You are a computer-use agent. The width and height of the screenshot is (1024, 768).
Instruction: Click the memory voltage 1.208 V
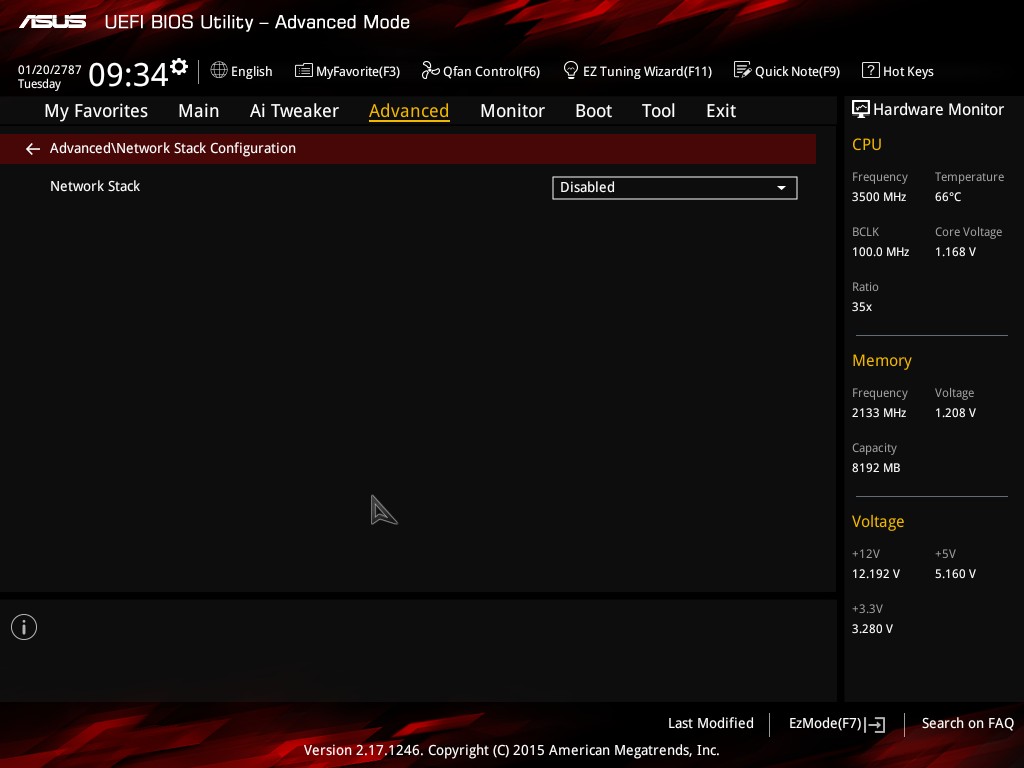tap(955, 413)
